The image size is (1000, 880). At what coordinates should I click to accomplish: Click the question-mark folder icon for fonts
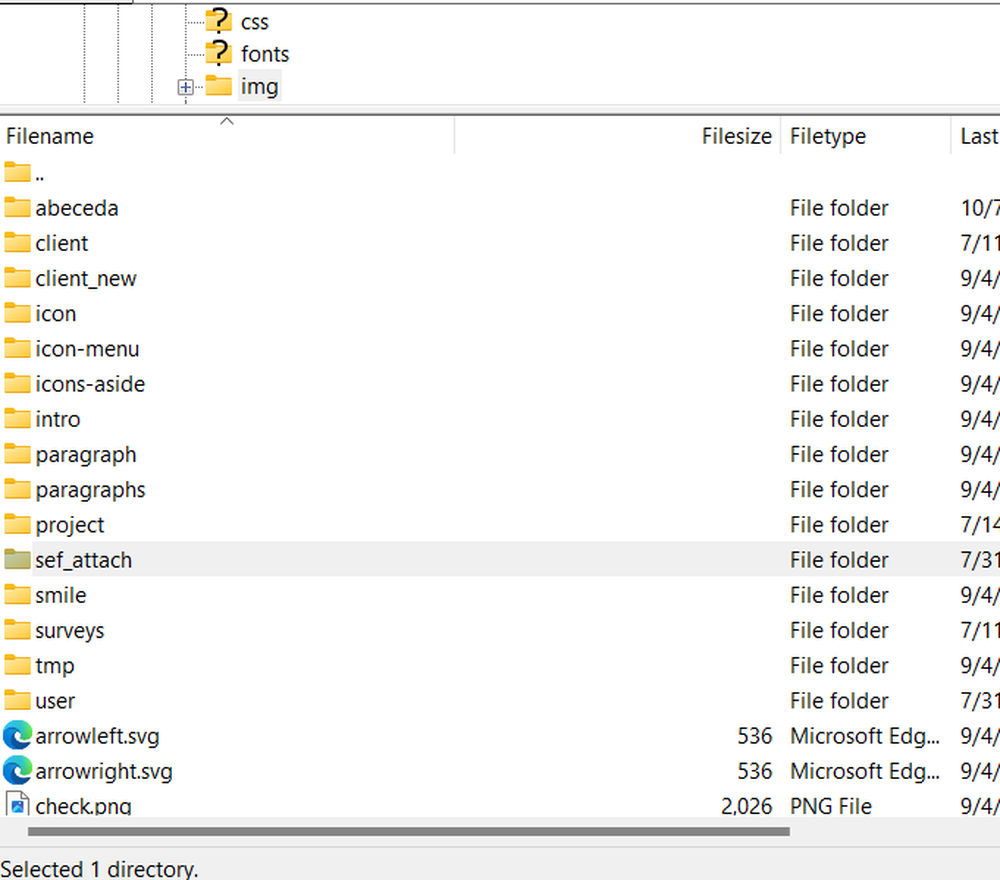[218, 53]
